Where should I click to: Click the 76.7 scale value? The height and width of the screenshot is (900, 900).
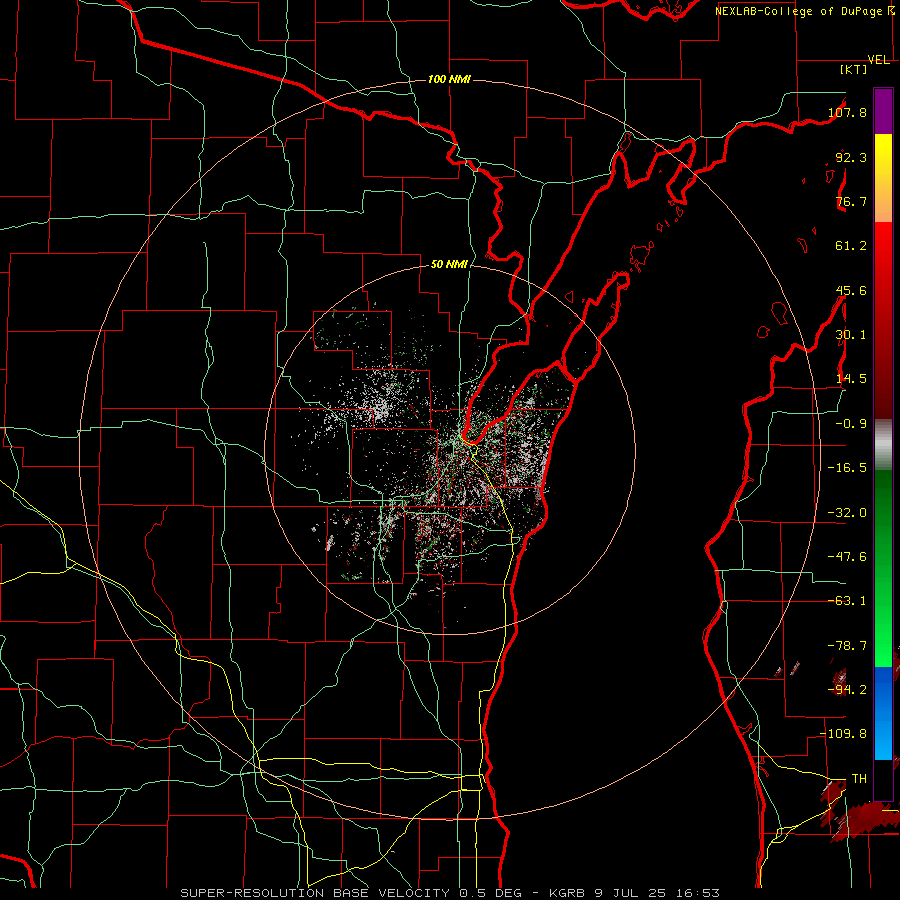coord(851,201)
